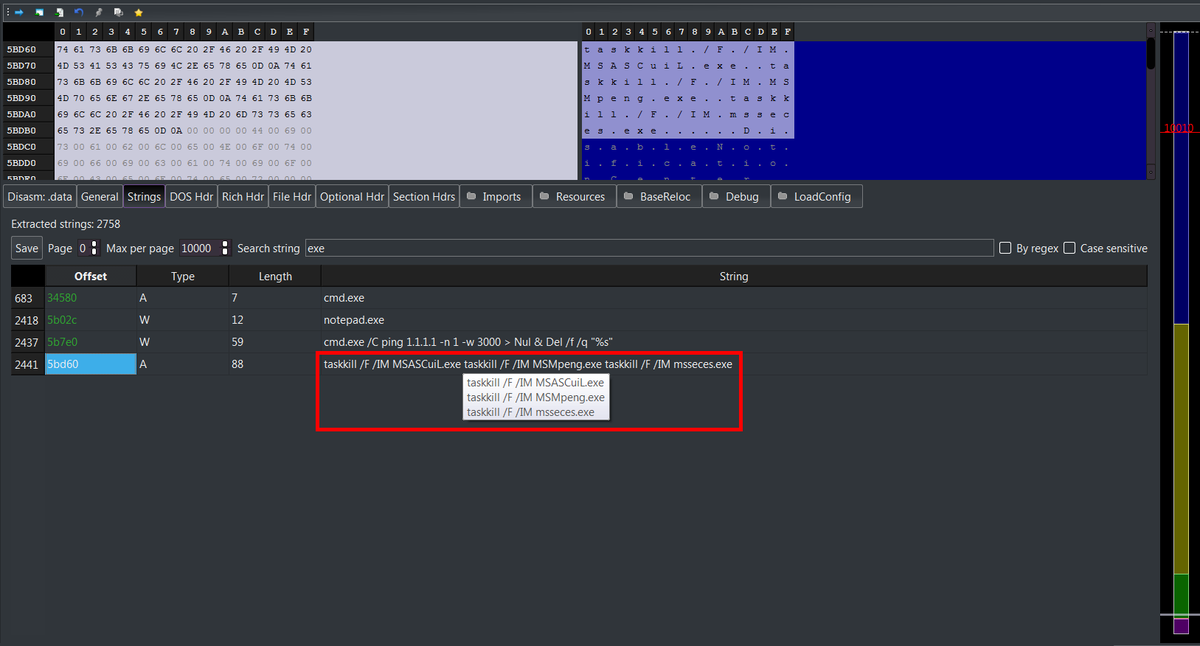Select the cmd.exe /C ping string row
Image resolution: width=1200 pixels, height=646 pixels.
734,342
